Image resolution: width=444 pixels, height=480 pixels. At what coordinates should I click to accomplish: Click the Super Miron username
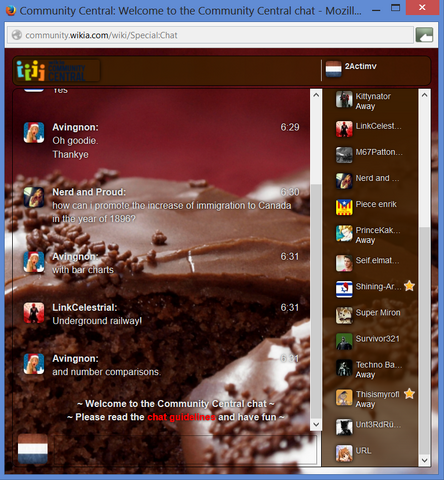(378, 312)
